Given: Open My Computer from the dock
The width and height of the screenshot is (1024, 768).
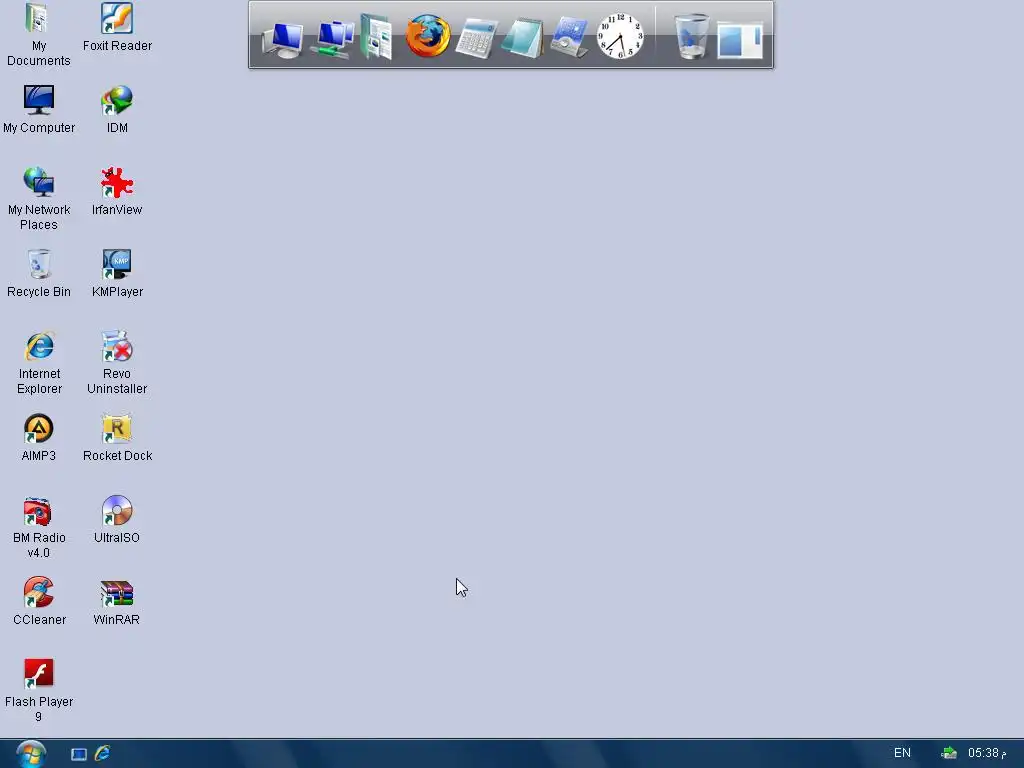Looking at the screenshot, I should [x=283, y=39].
